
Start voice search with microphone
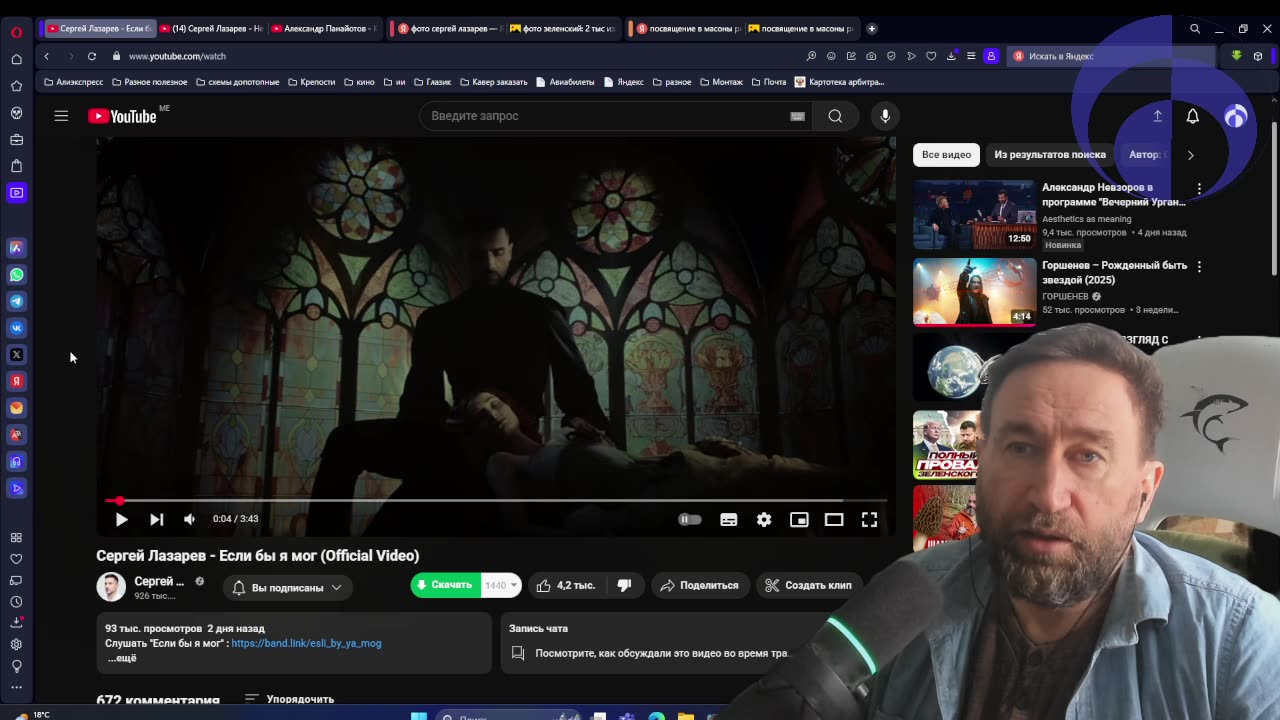885,116
